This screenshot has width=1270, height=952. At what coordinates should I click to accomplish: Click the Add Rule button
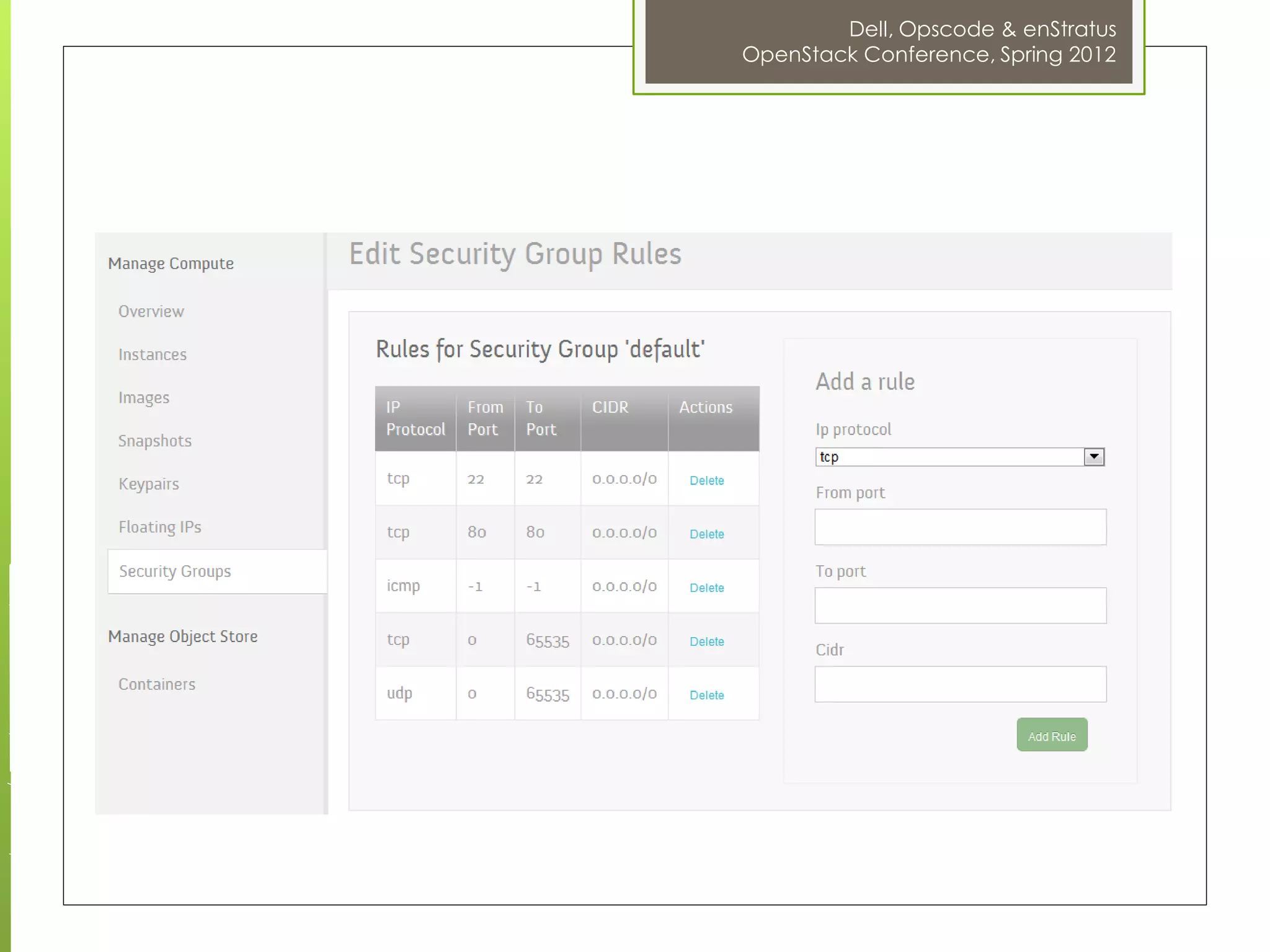click(1052, 735)
